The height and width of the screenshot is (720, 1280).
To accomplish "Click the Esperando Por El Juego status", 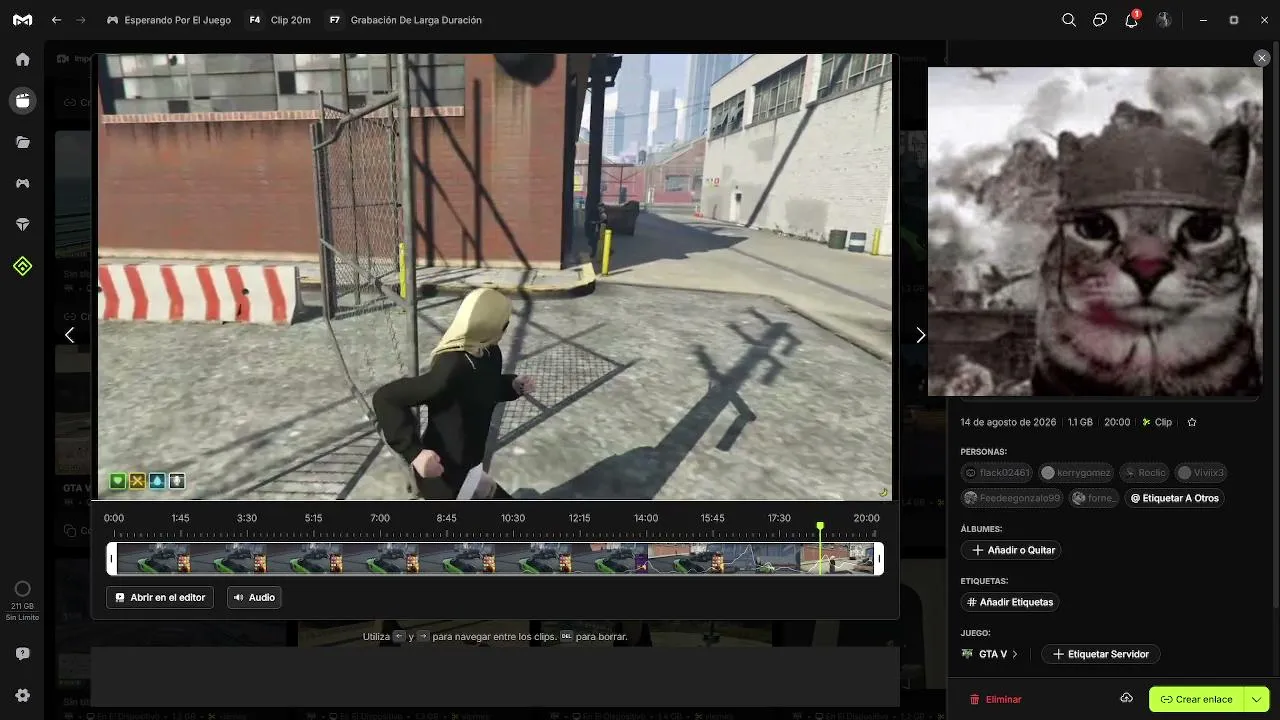I will 168,20.
